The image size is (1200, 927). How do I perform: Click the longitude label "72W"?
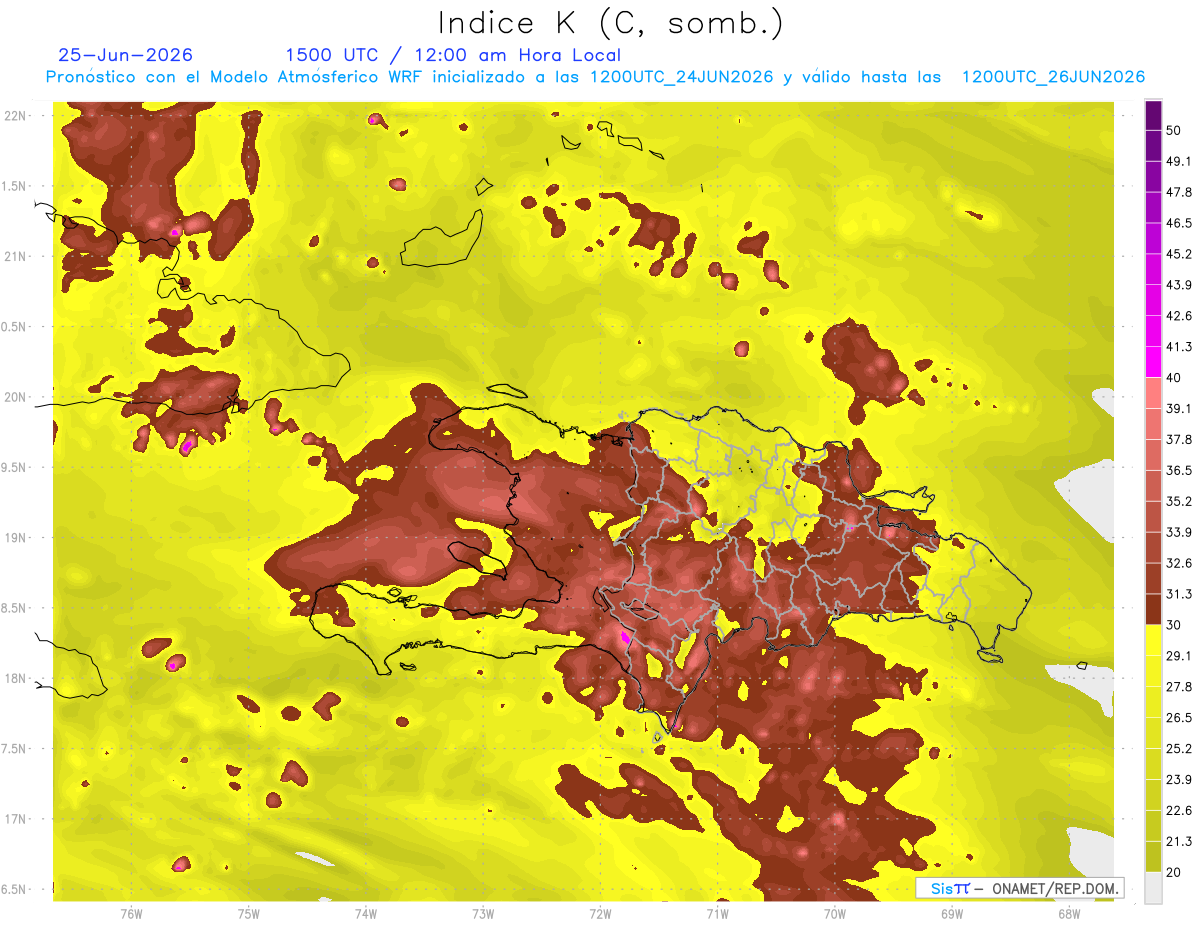(600, 914)
